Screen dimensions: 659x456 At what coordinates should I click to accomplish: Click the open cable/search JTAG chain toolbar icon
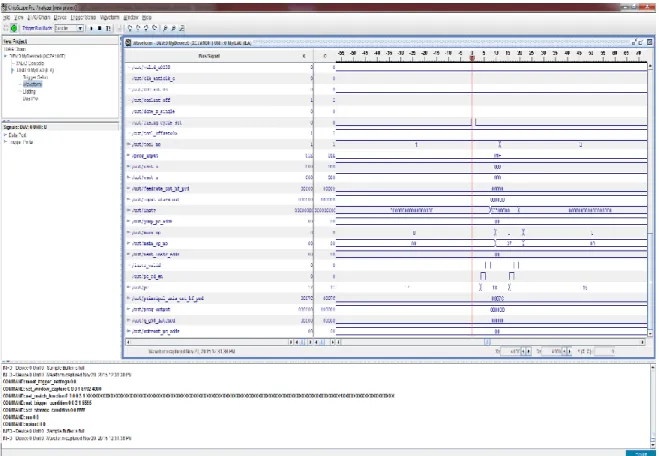click(6, 28)
